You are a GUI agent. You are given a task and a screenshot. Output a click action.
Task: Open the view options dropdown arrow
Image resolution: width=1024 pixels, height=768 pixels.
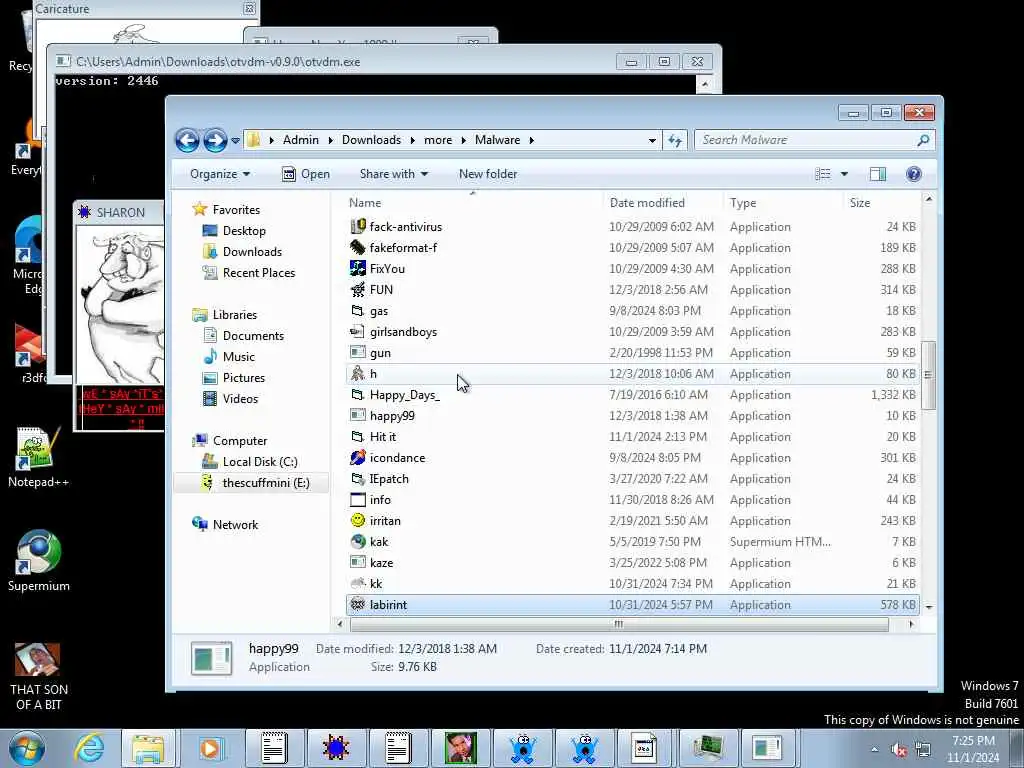point(844,174)
